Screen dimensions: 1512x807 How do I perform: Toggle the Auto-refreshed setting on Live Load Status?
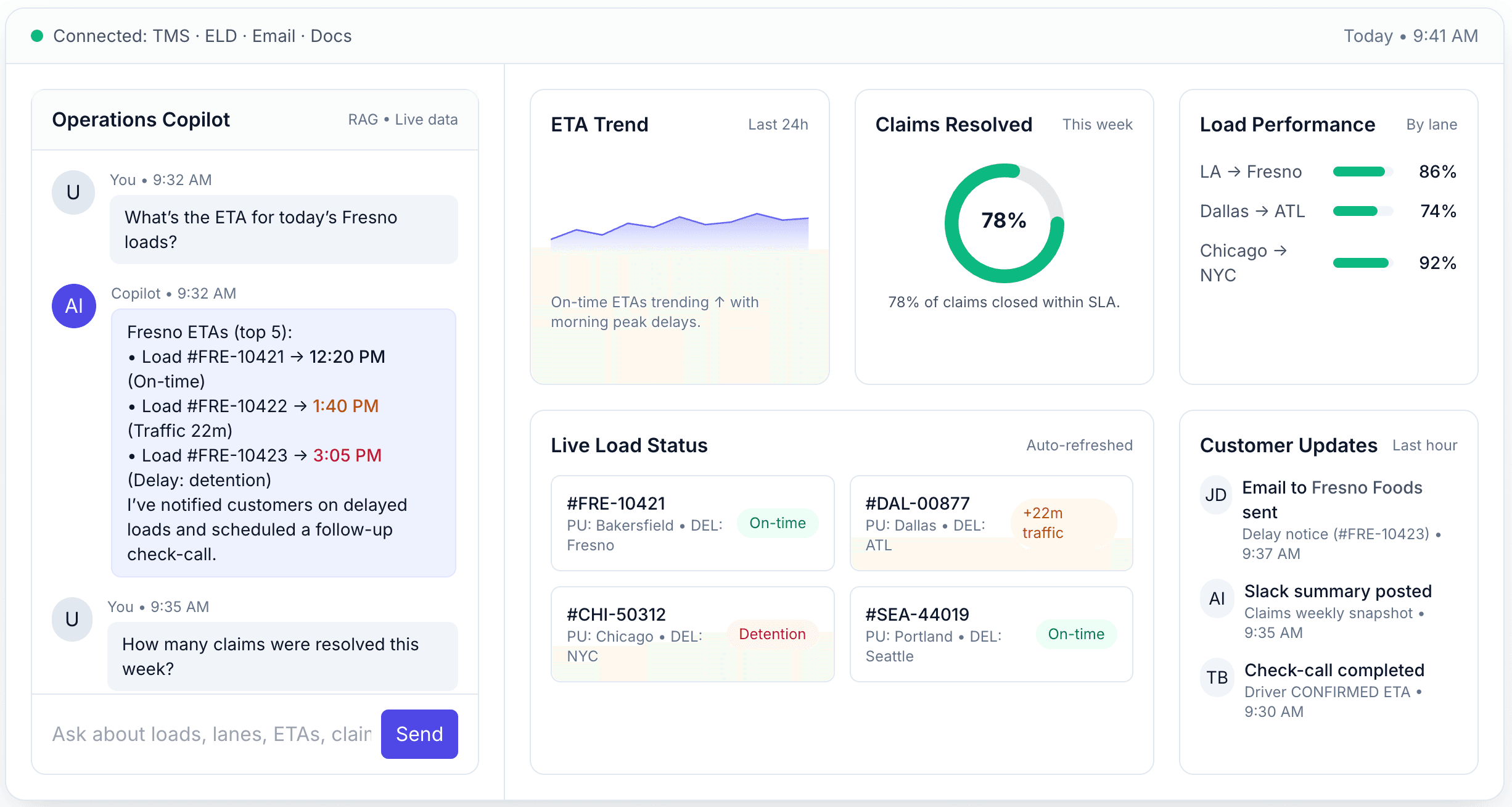pyautogui.click(x=1080, y=445)
